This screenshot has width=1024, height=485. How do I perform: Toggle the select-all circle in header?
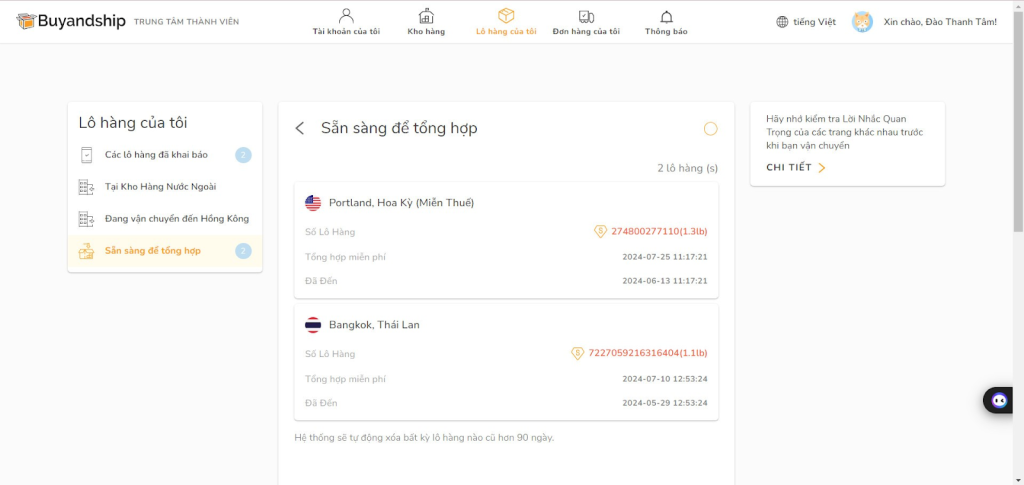(x=711, y=129)
